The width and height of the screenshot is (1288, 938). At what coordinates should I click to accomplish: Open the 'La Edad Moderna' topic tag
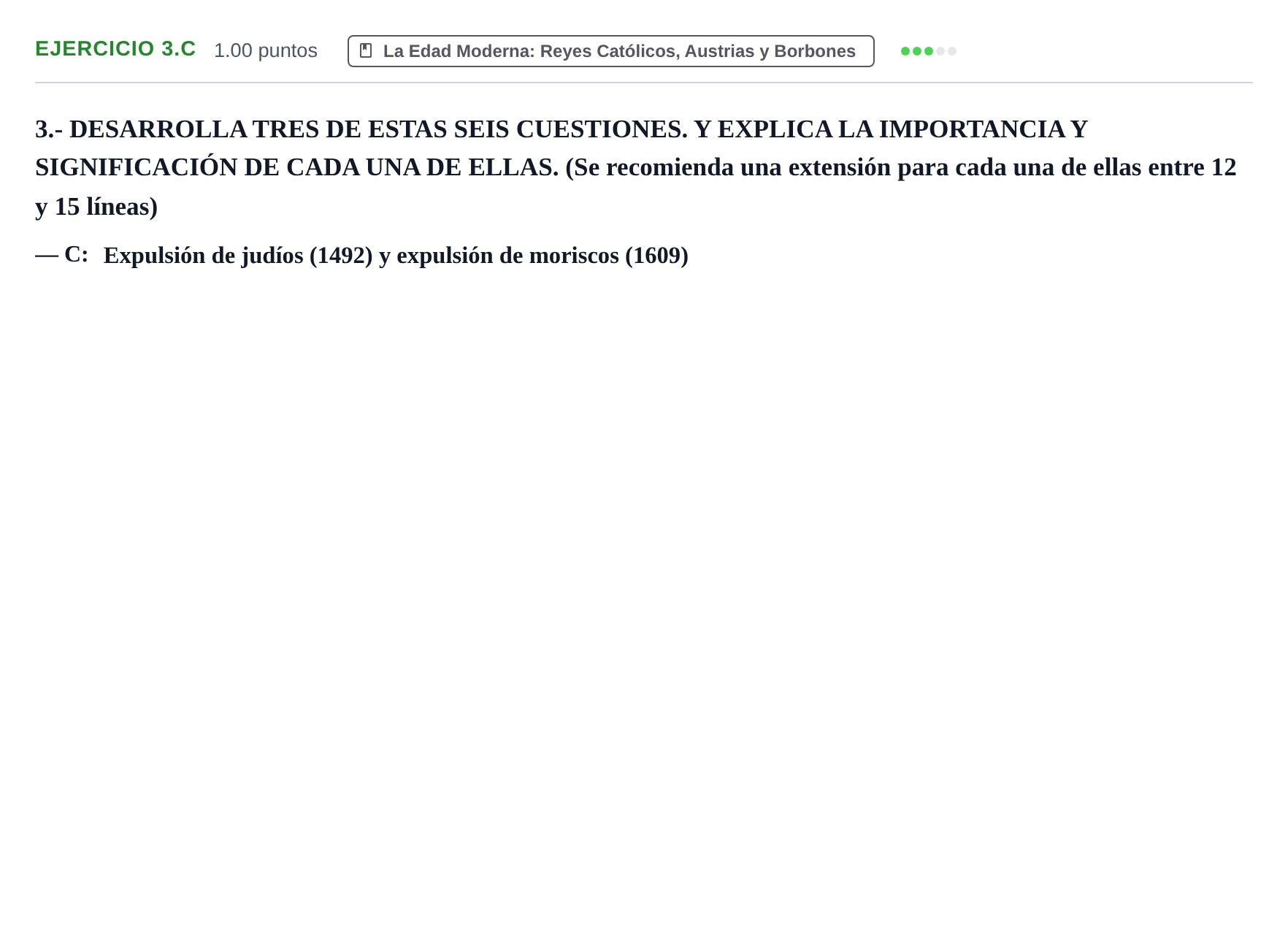coord(610,51)
